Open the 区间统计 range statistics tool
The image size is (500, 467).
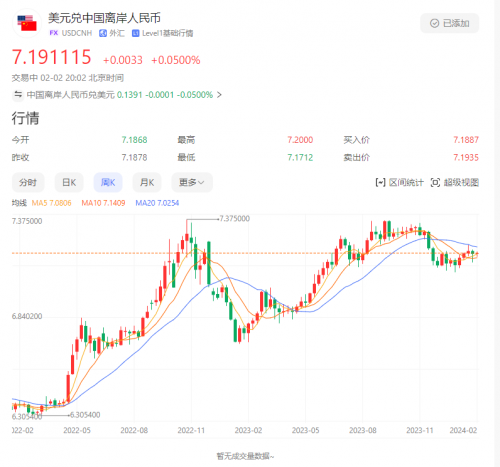click(x=399, y=183)
